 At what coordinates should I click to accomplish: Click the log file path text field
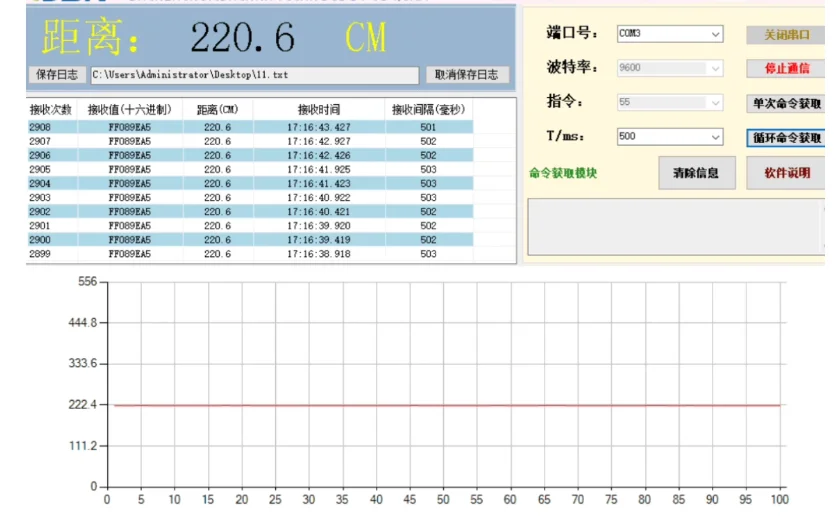click(x=253, y=75)
